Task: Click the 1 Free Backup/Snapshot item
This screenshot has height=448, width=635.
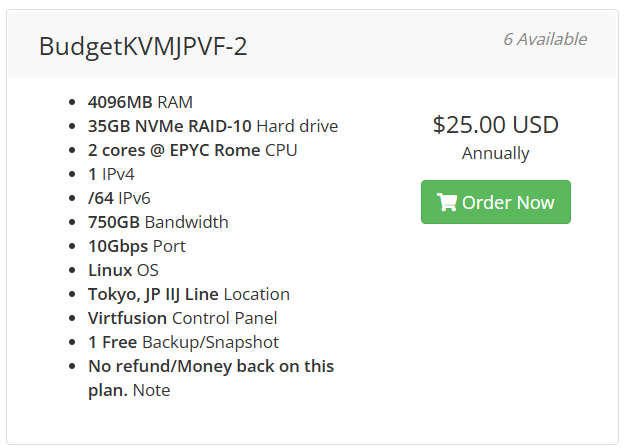Action: pyautogui.click(x=183, y=342)
